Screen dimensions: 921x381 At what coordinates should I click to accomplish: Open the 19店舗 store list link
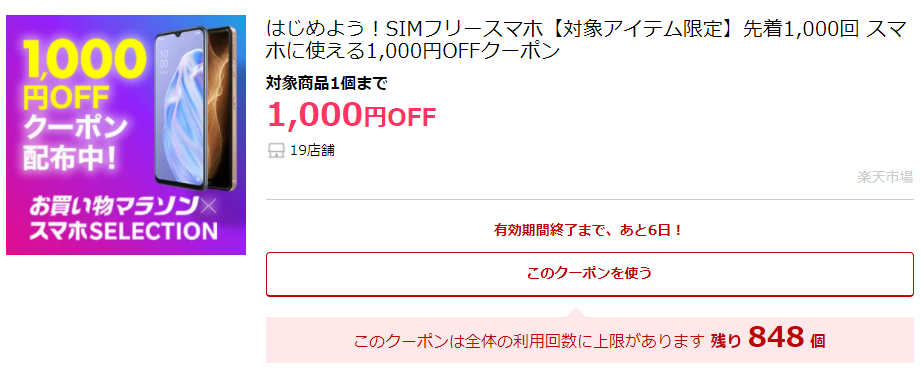(312, 151)
